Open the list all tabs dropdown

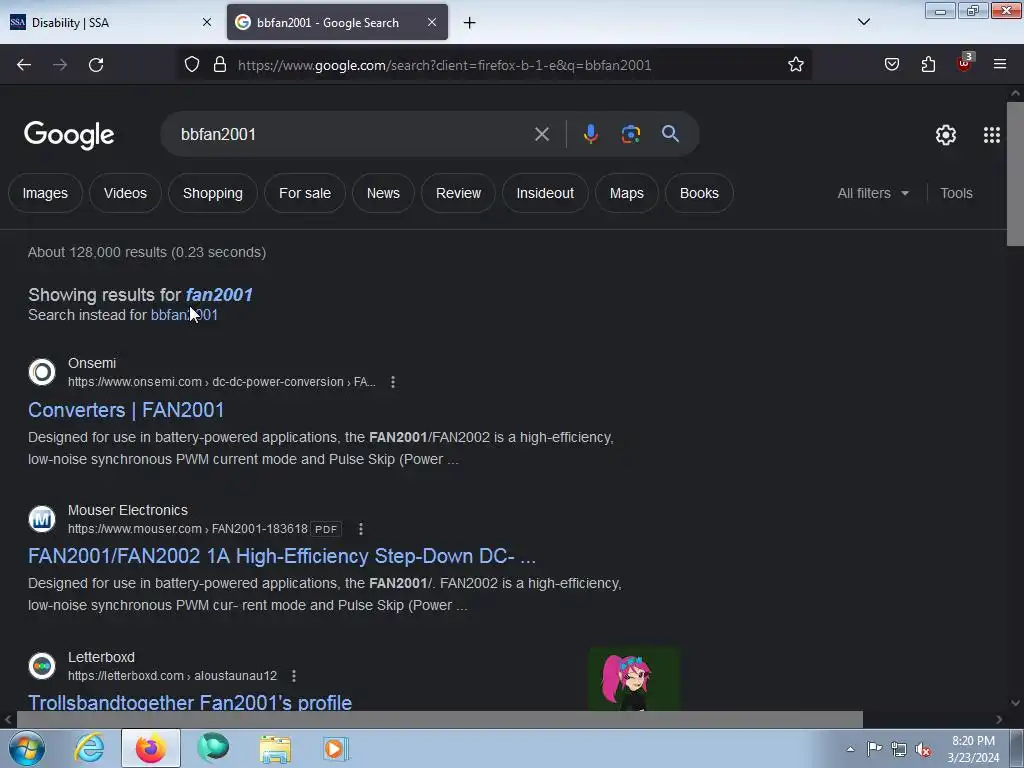pyautogui.click(x=863, y=22)
